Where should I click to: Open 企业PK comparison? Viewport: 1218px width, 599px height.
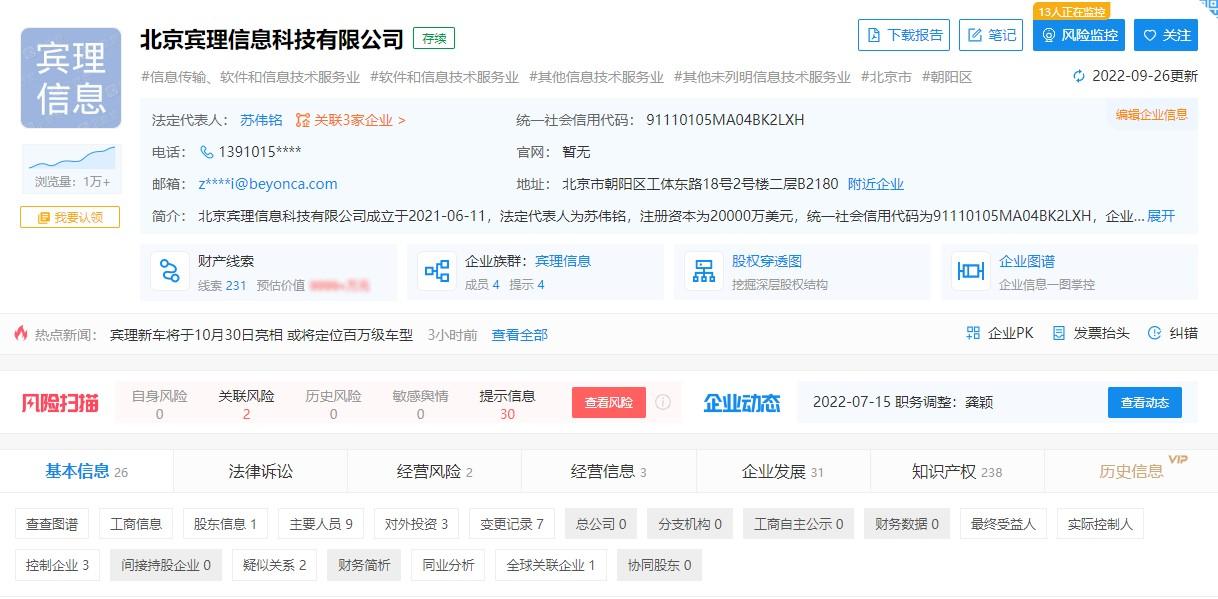pyautogui.click(x=1000, y=333)
